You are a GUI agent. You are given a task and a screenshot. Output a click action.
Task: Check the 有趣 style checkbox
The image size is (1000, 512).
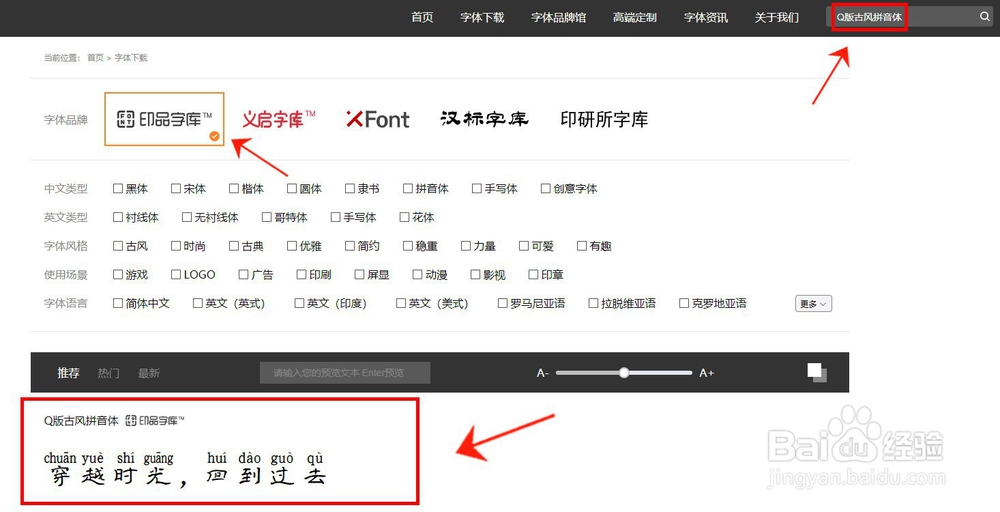(582, 245)
